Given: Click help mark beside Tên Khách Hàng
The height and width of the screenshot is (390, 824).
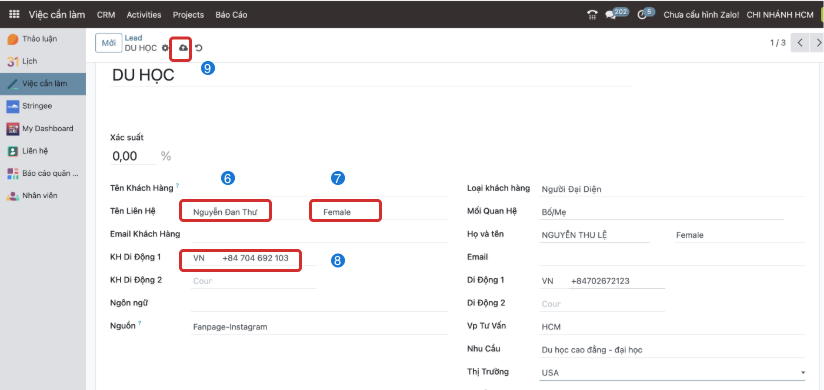Looking at the screenshot, I should click(x=177, y=186).
